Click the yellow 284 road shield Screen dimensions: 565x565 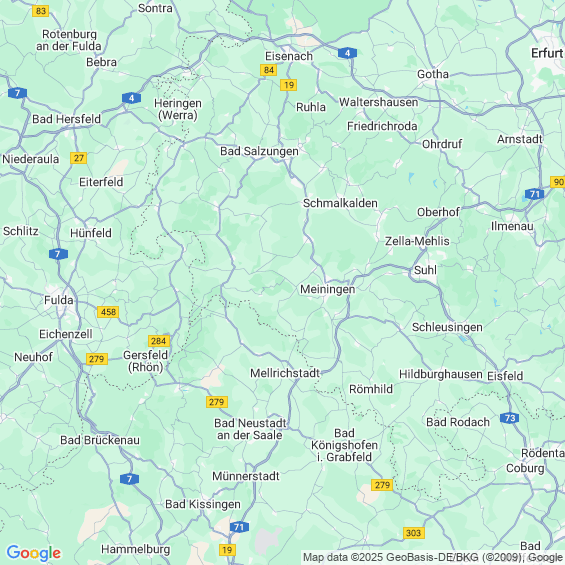pos(159,341)
